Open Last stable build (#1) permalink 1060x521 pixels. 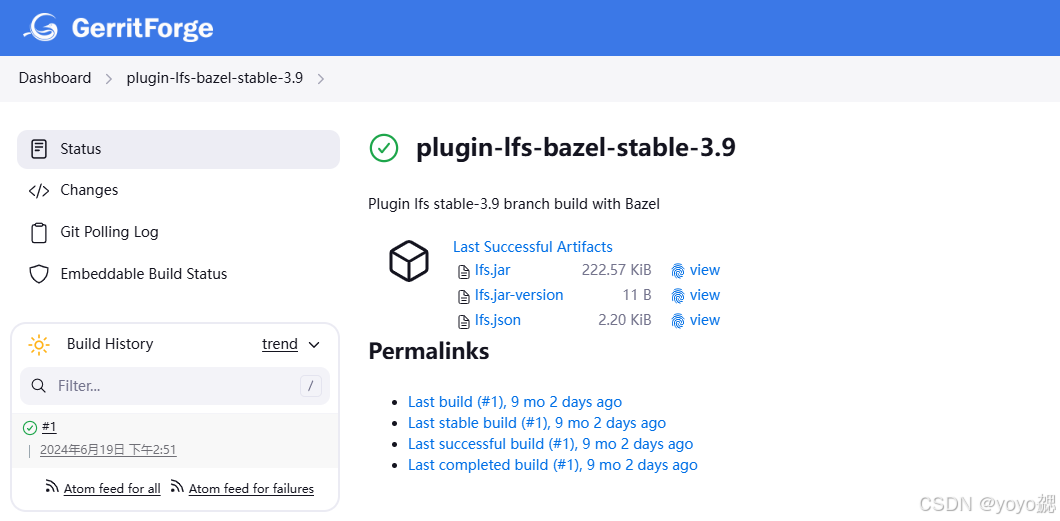tap(537, 423)
